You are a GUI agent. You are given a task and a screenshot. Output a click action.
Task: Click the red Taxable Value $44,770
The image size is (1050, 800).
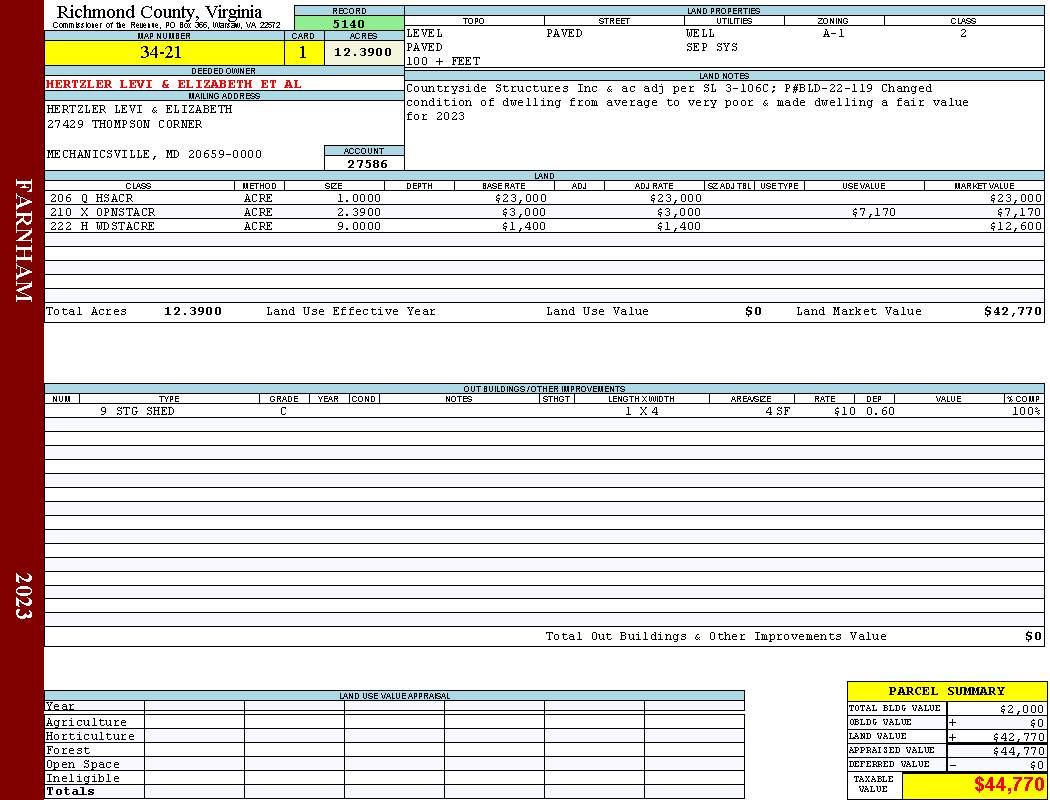pos(1008,784)
